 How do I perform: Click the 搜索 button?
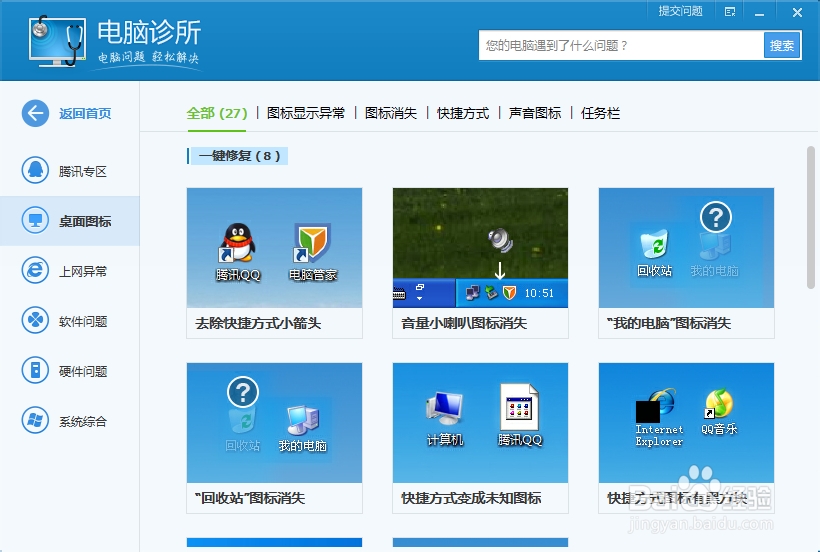pos(782,45)
